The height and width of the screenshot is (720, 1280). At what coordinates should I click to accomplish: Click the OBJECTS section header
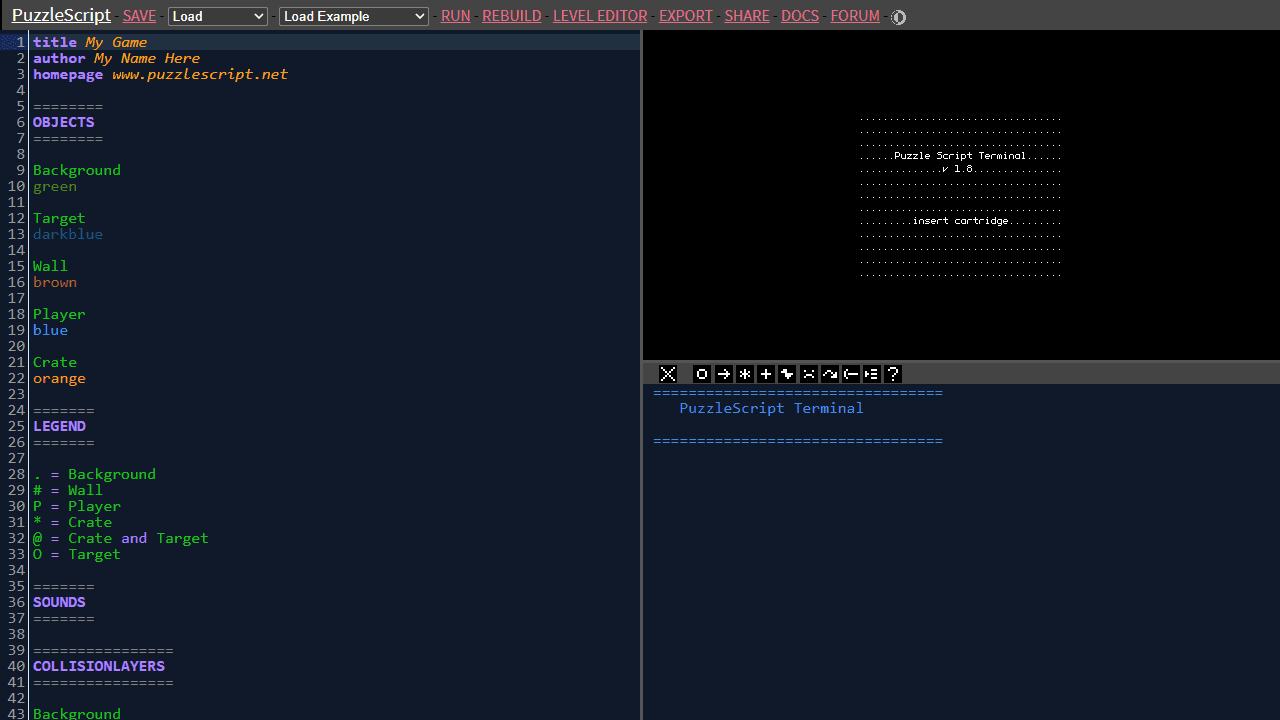tap(64, 122)
